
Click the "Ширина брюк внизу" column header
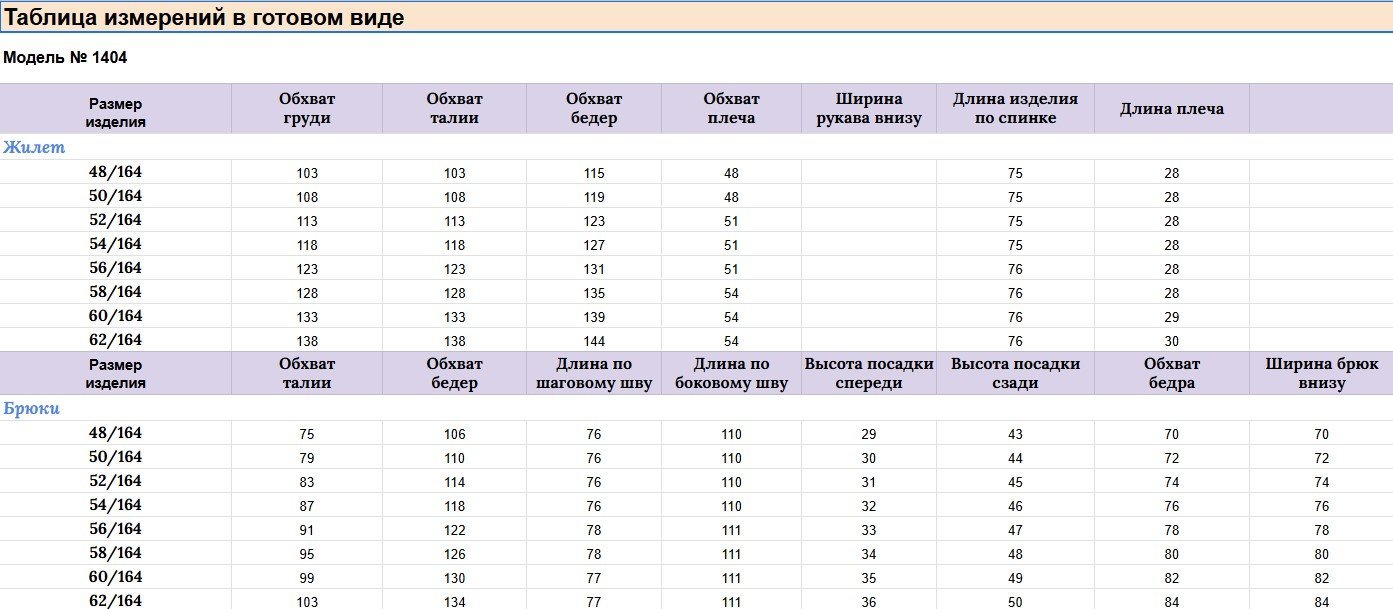point(1322,373)
